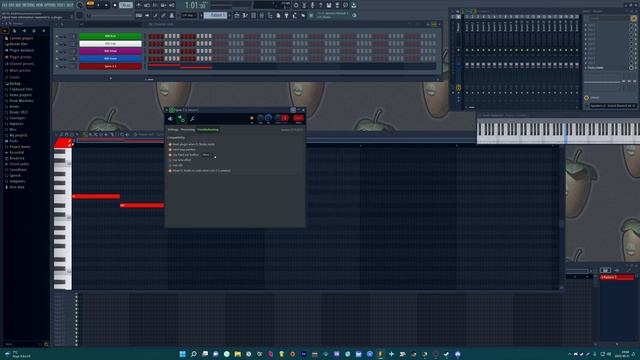
Task: Click the main volume knob beside transport
Action: click(x=80, y=5)
